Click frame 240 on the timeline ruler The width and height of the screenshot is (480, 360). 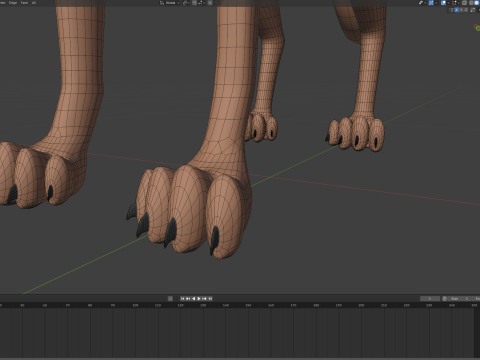point(452,305)
